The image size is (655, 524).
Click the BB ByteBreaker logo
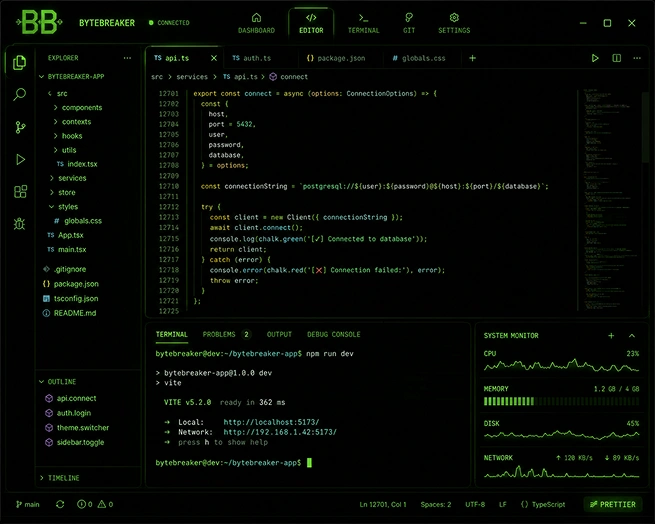click(x=39, y=22)
